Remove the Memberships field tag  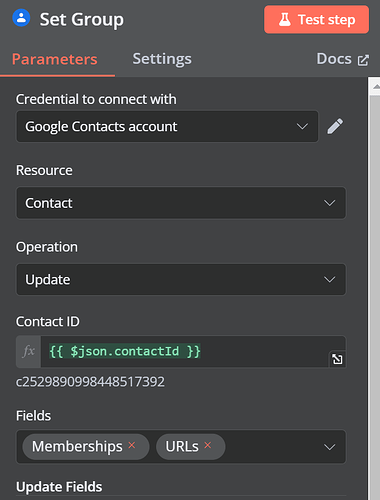pyautogui.click(x=132, y=445)
